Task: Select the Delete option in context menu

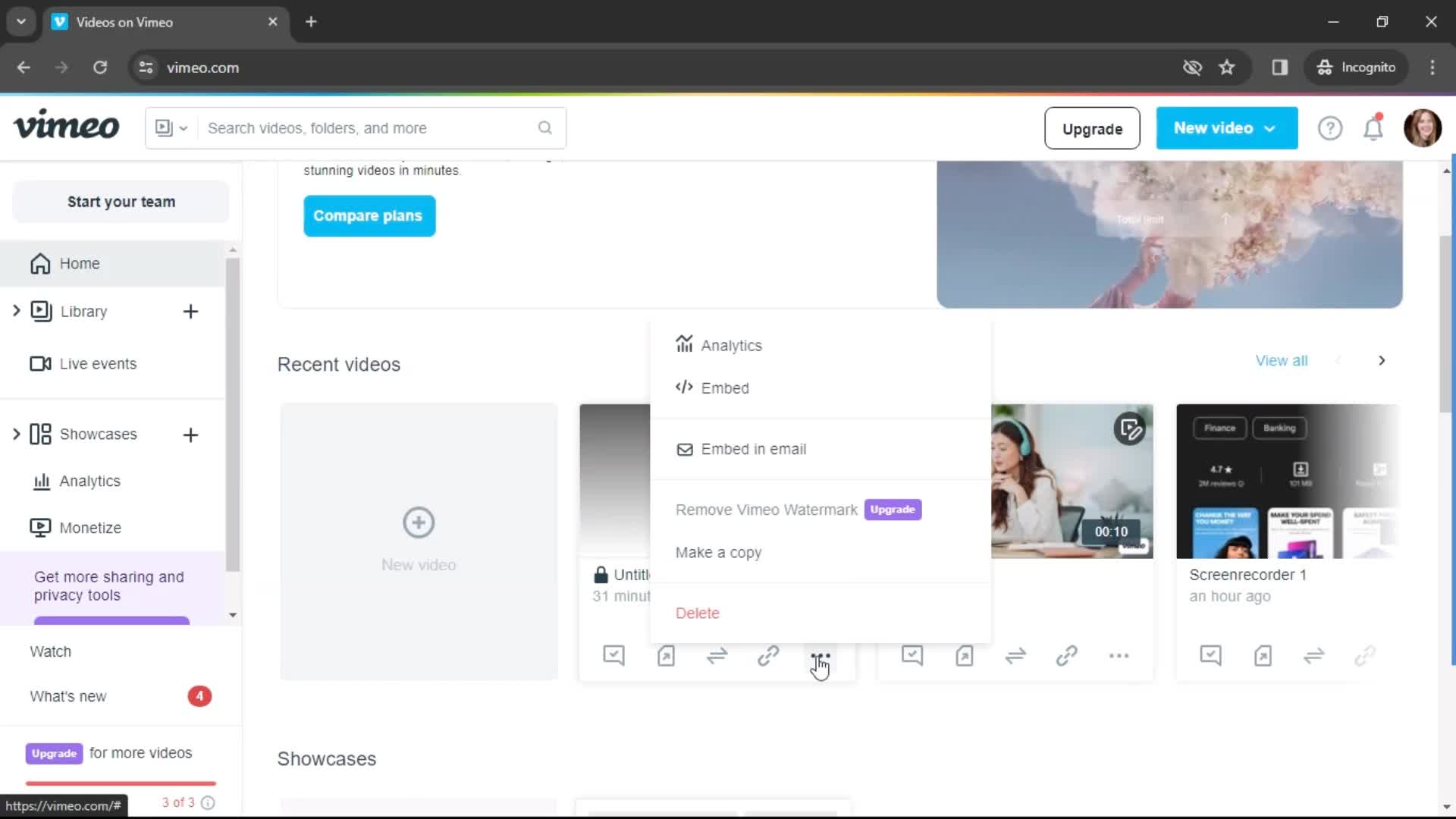Action: [698, 612]
